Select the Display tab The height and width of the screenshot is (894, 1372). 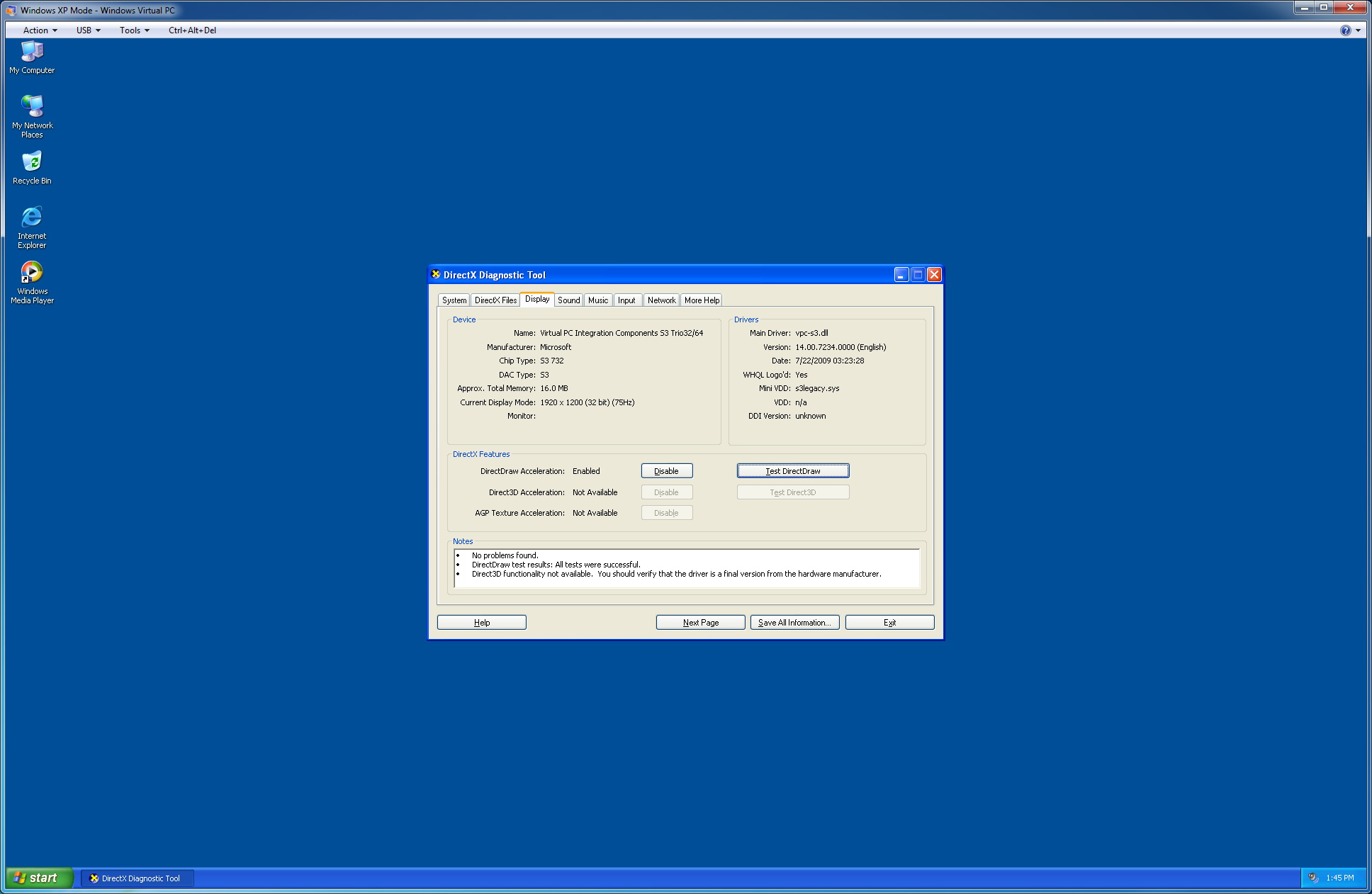(537, 299)
